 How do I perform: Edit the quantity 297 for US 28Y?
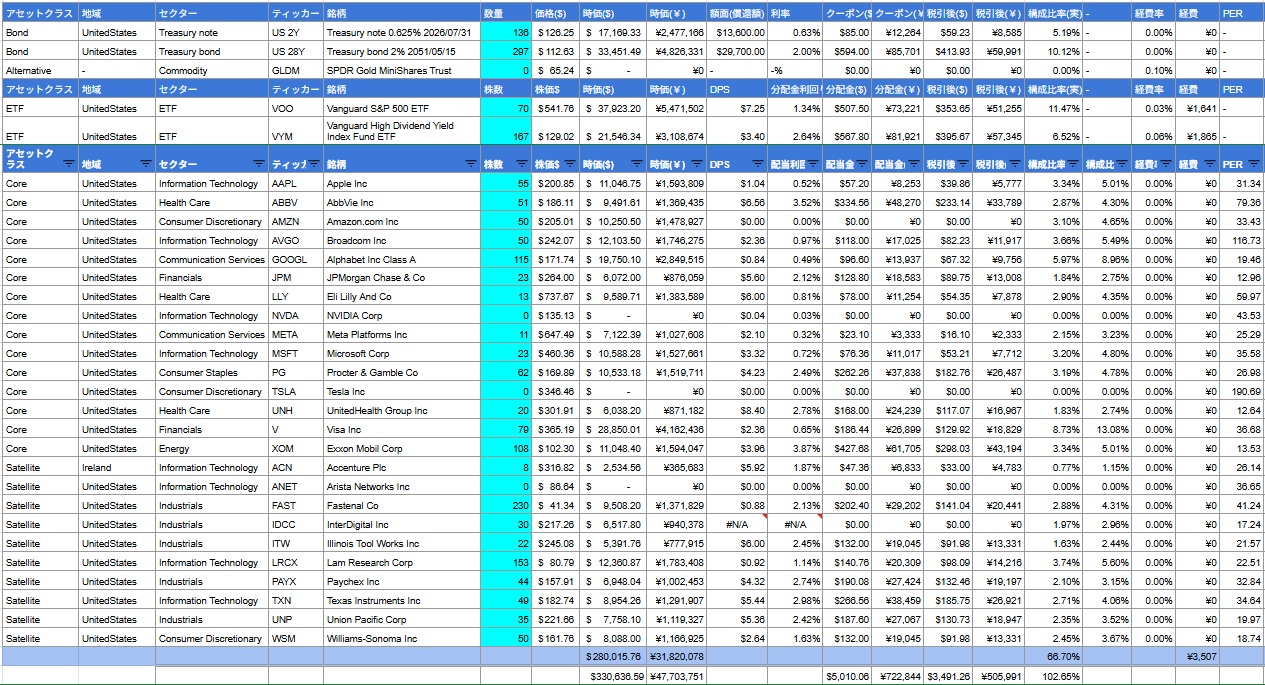tap(506, 51)
